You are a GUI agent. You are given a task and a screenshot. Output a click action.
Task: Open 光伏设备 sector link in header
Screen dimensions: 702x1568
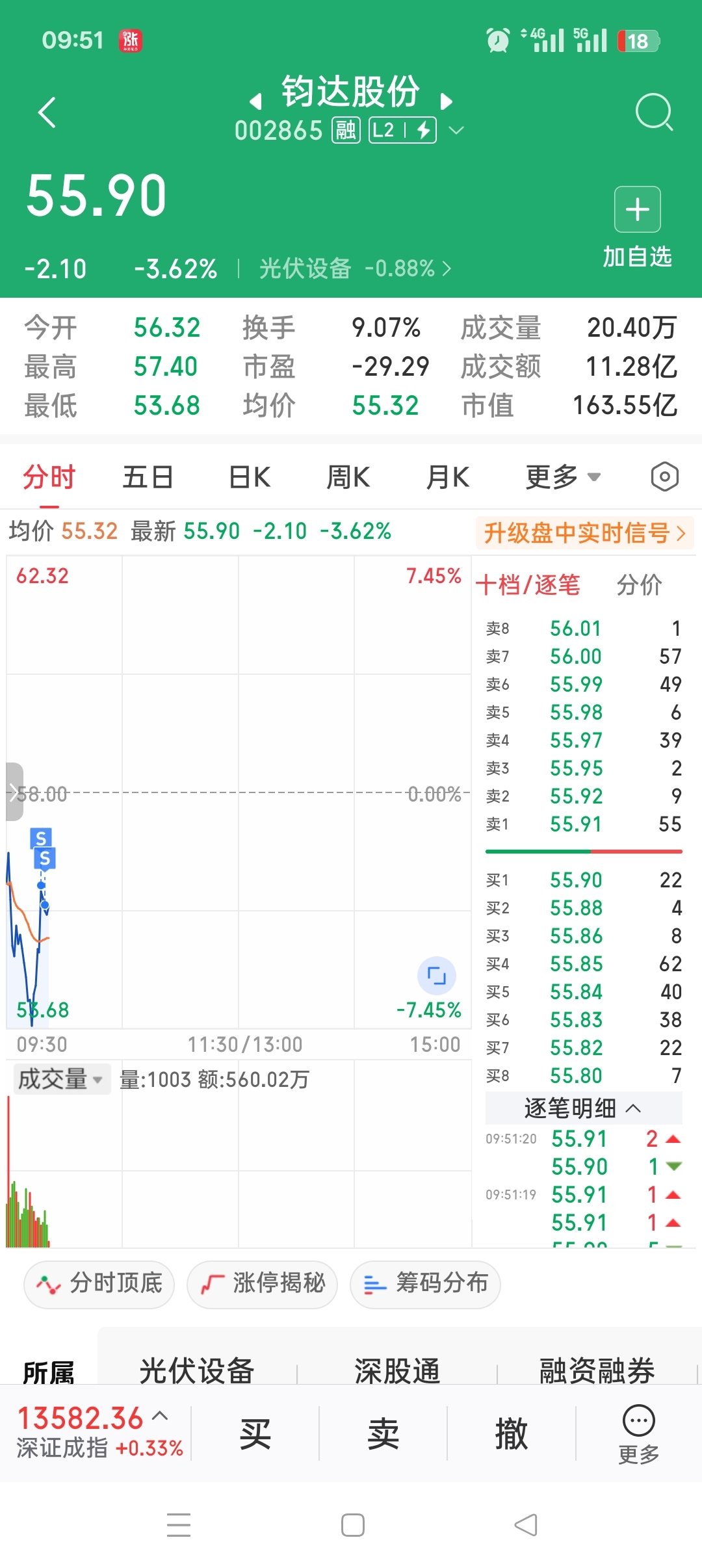coord(355,268)
